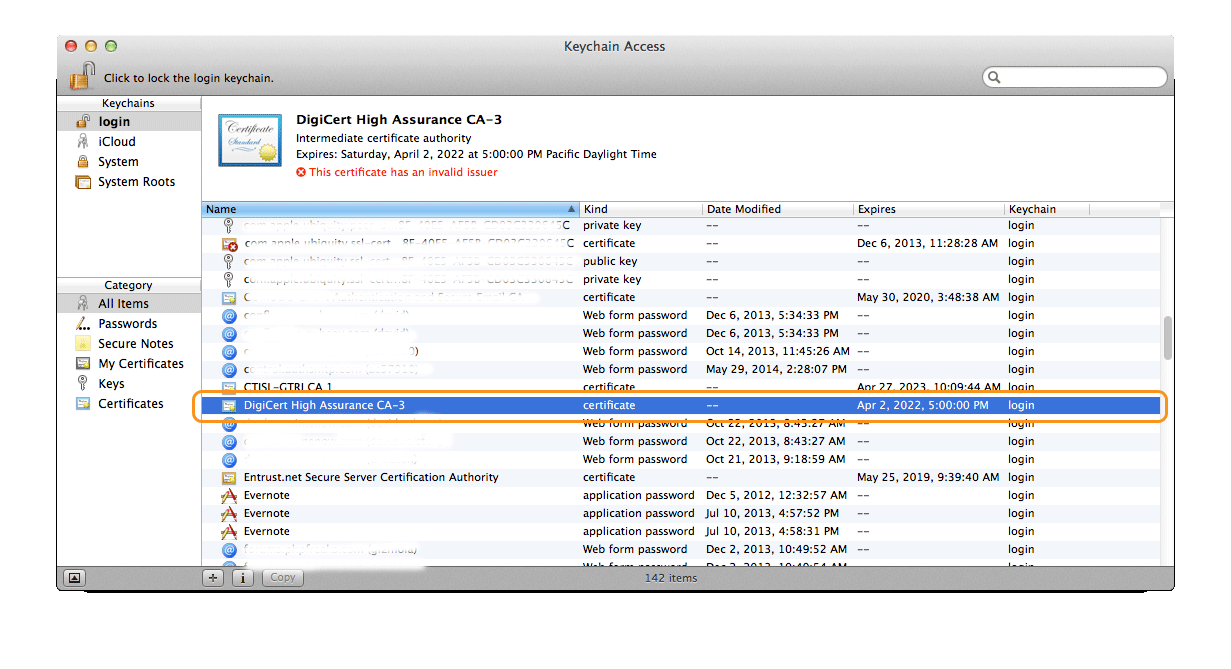The width and height of the screenshot is (1231, 669).
Task: Click the Copy button
Action: tap(283, 577)
